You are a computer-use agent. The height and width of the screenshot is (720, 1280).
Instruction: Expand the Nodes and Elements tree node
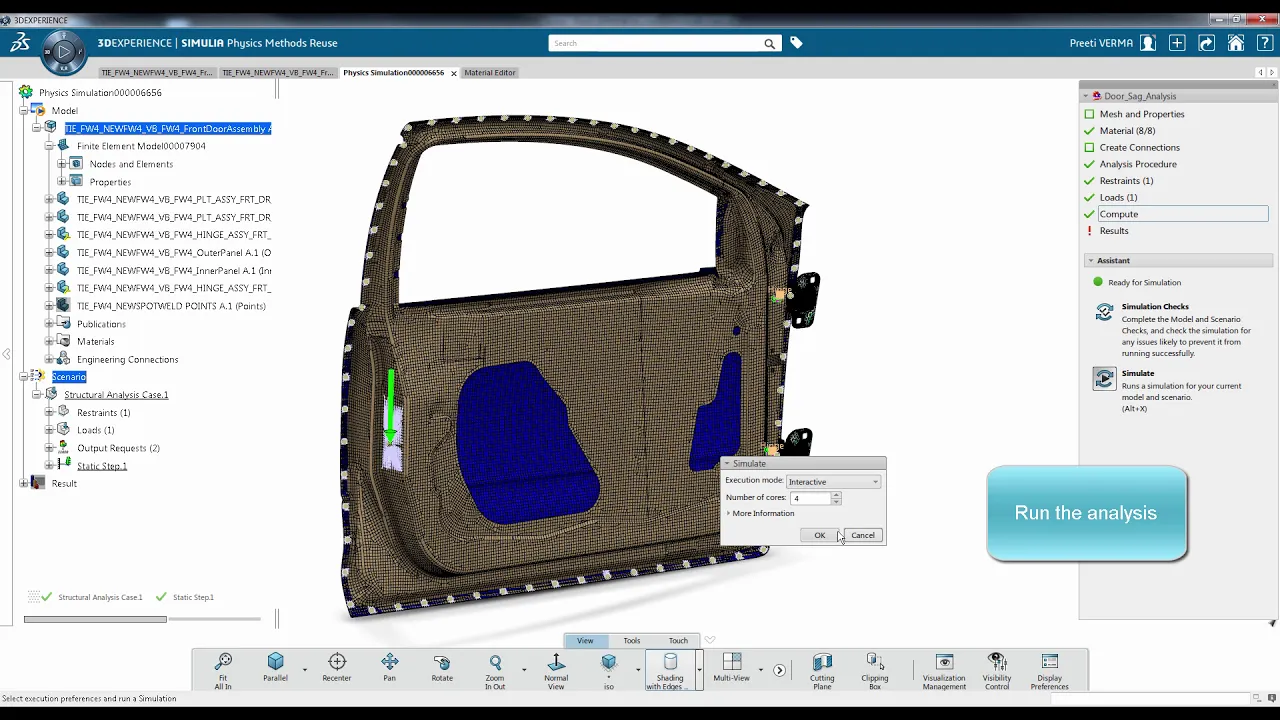(x=62, y=164)
